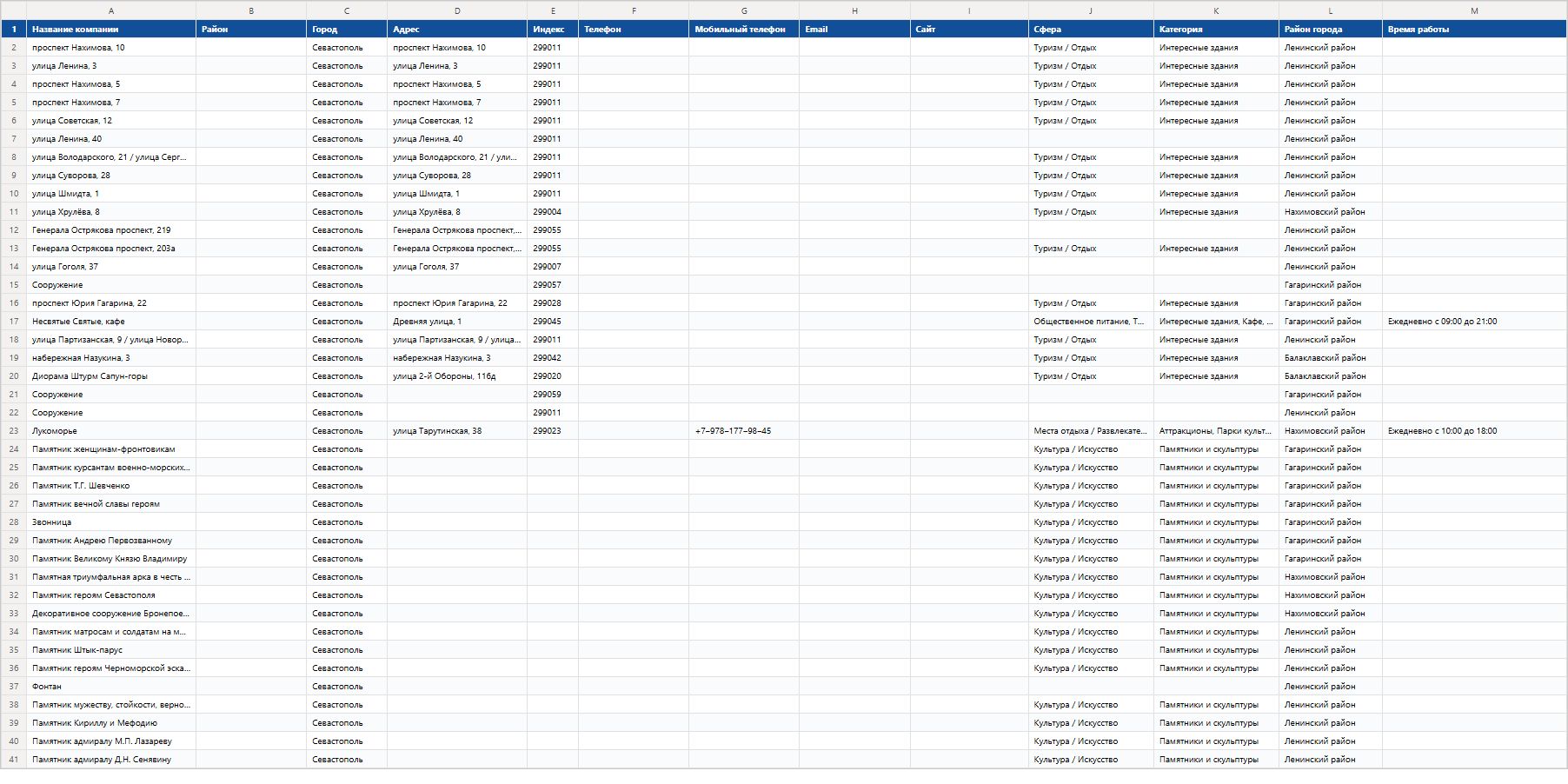
Task: Select the 'Интересные здания, Кафе, ...' category cell
Action: [1216, 322]
